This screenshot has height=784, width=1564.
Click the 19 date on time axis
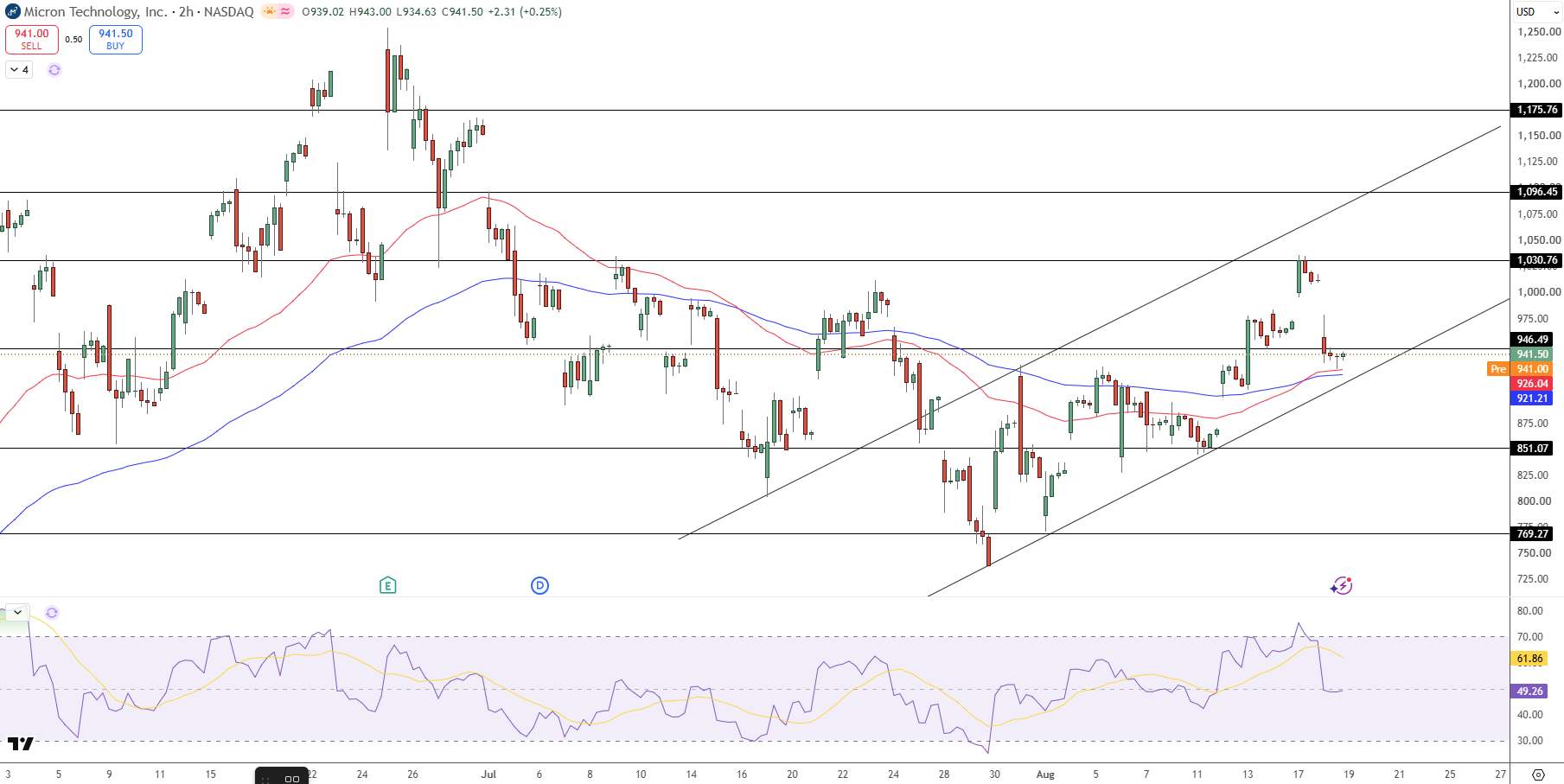click(x=1349, y=774)
